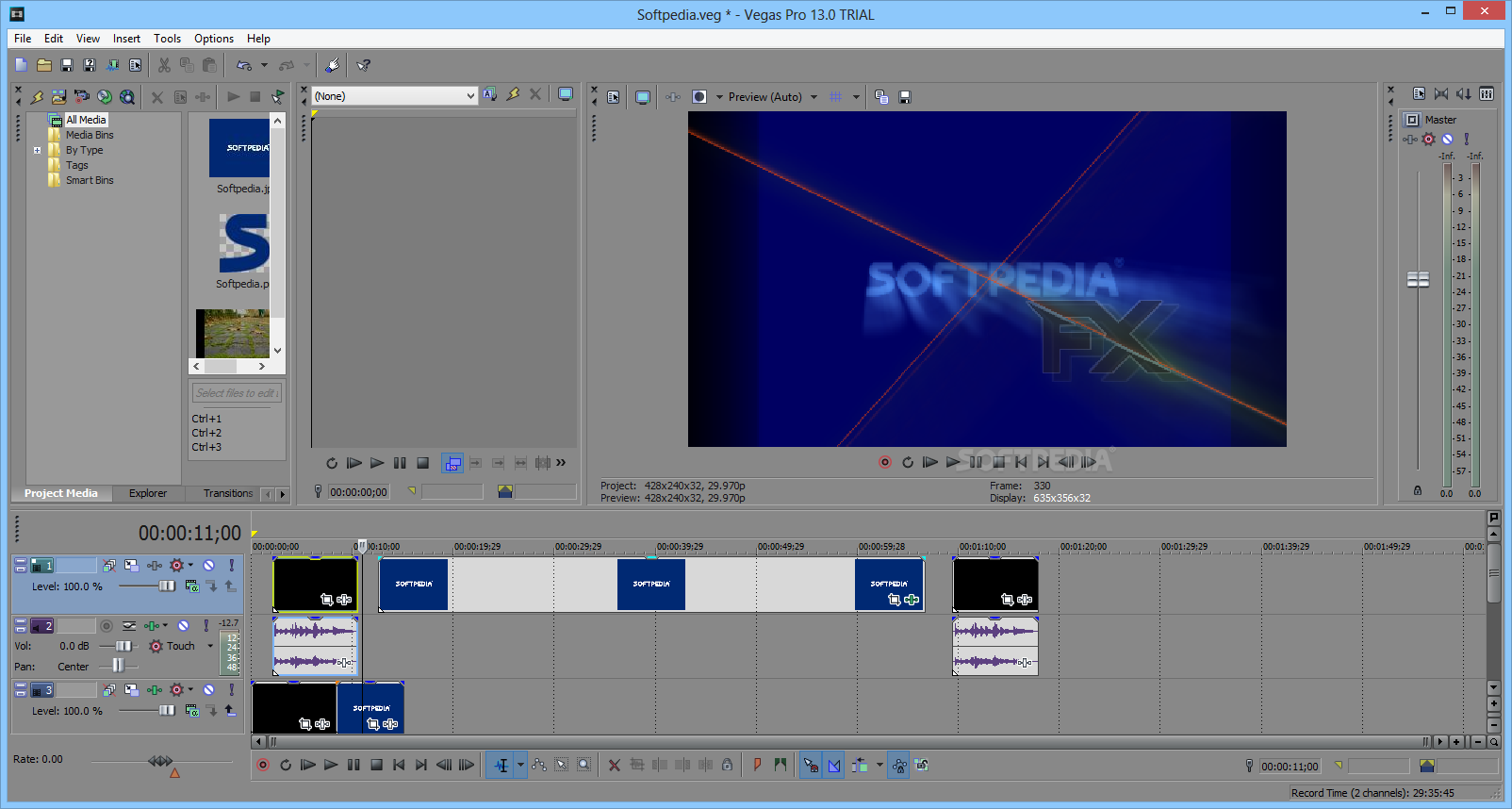Click the Master volume fader
This screenshot has width=1512, height=809.
click(x=1418, y=279)
